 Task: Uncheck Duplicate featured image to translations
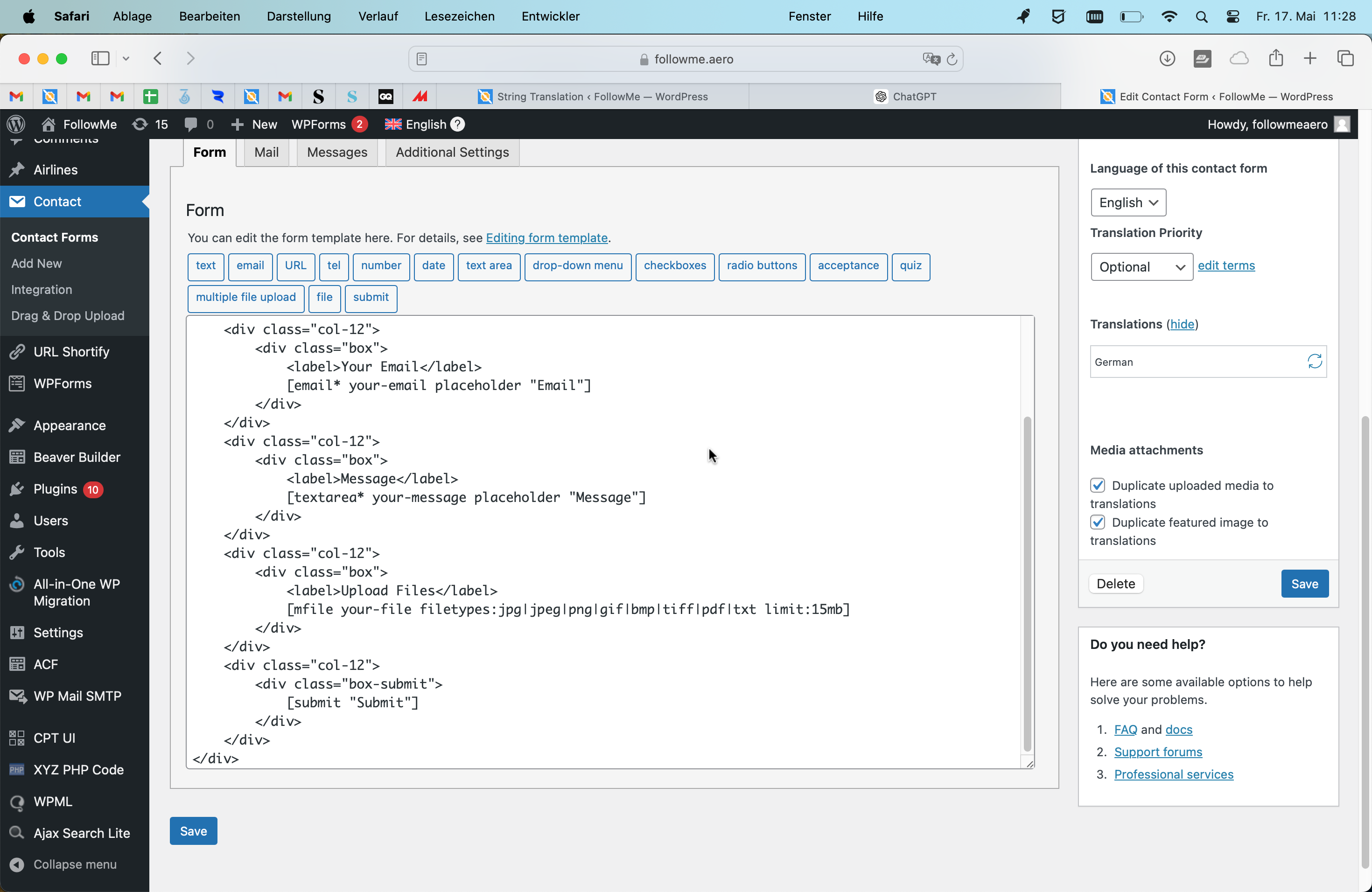pos(1098,522)
